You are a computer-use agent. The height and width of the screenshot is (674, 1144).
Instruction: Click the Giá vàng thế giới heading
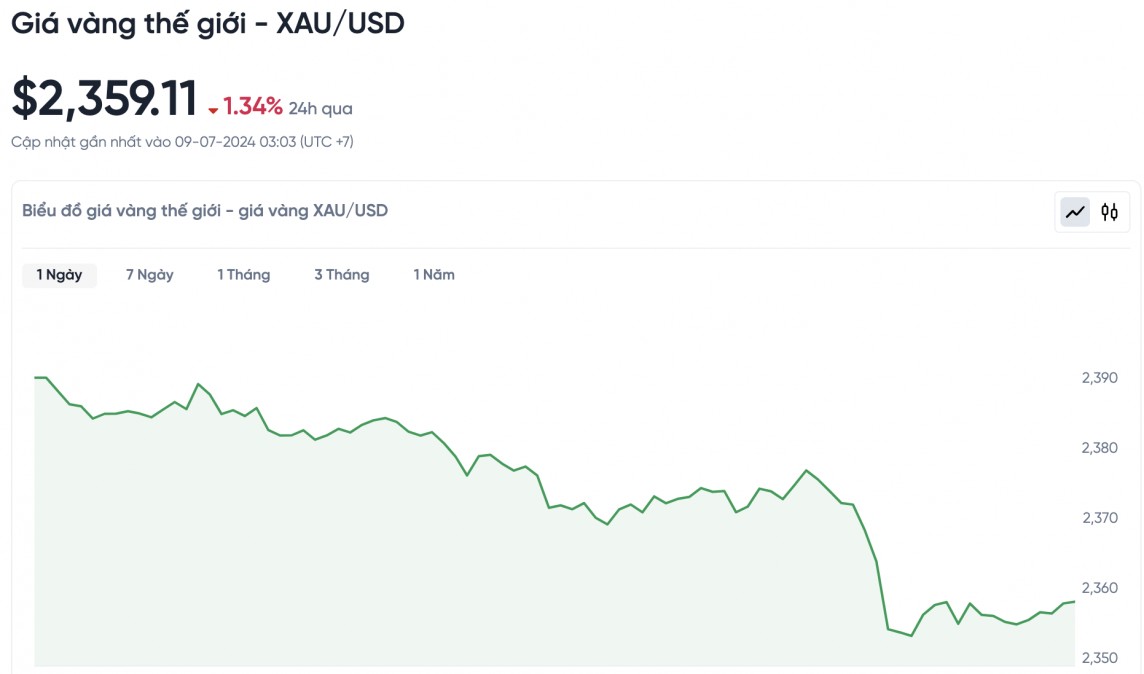coord(208,24)
